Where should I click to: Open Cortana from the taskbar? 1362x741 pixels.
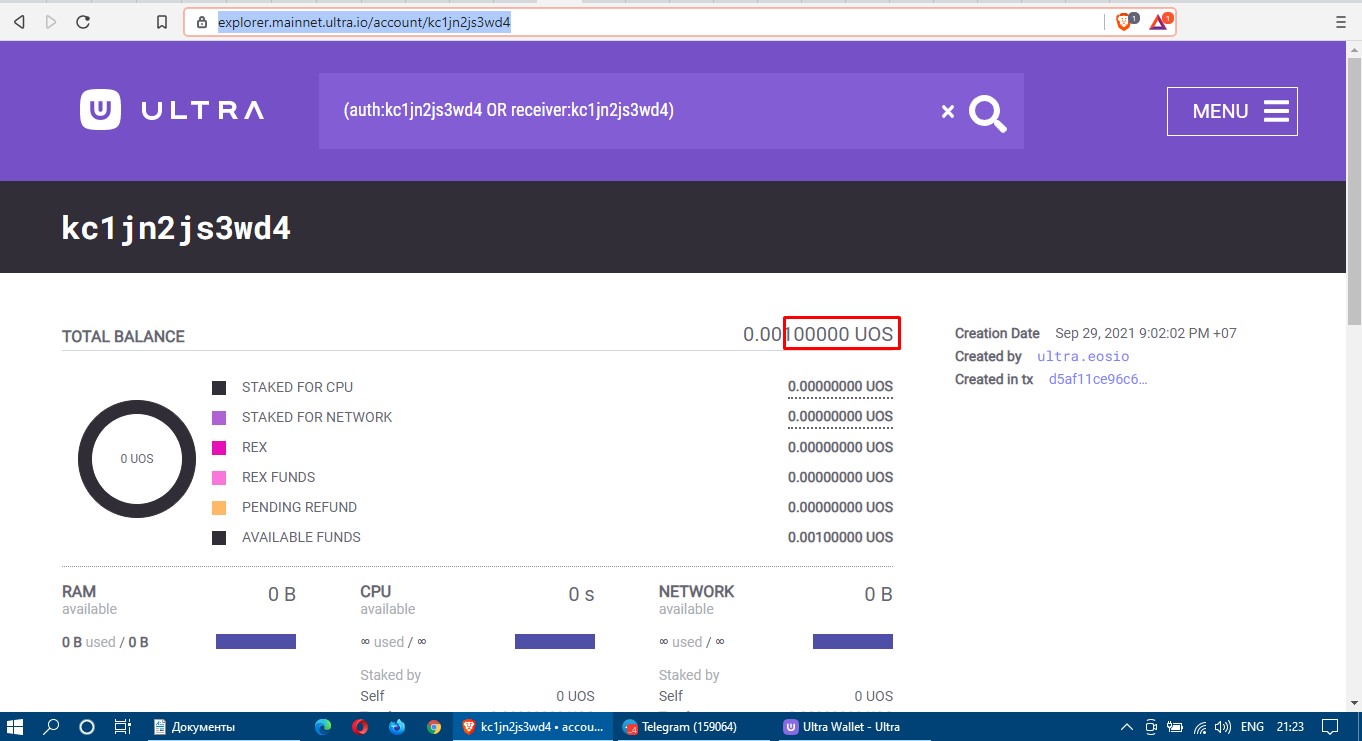86,726
